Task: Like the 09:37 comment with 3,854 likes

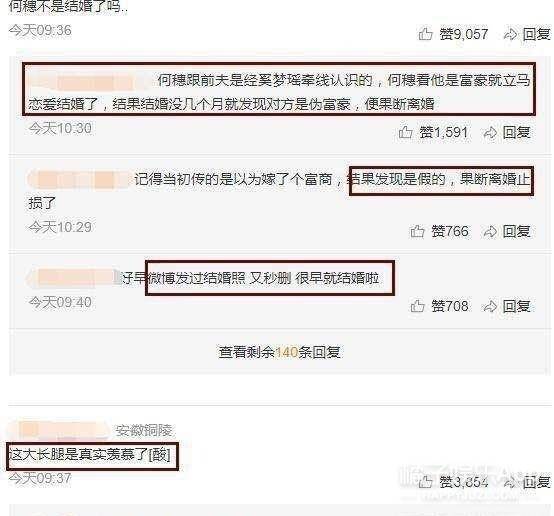Action: click(425, 482)
